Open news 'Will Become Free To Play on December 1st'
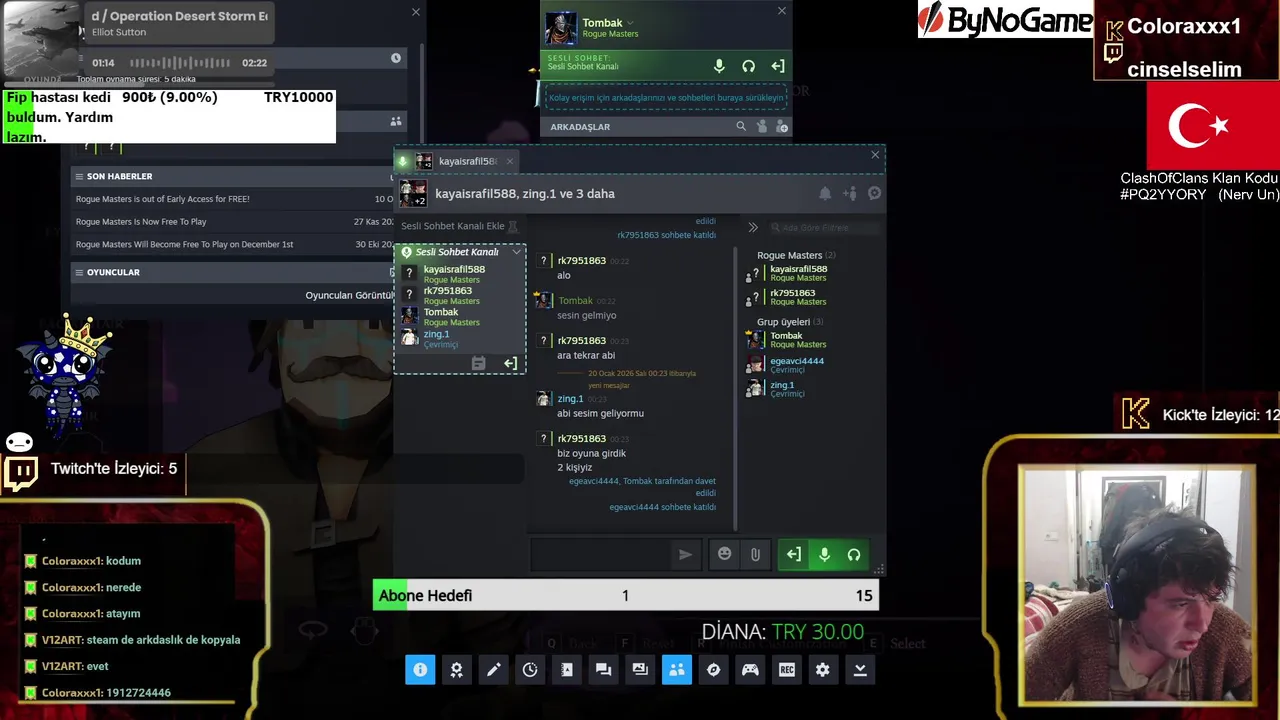The width and height of the screenshot is (1280, 720). (184, 245)
